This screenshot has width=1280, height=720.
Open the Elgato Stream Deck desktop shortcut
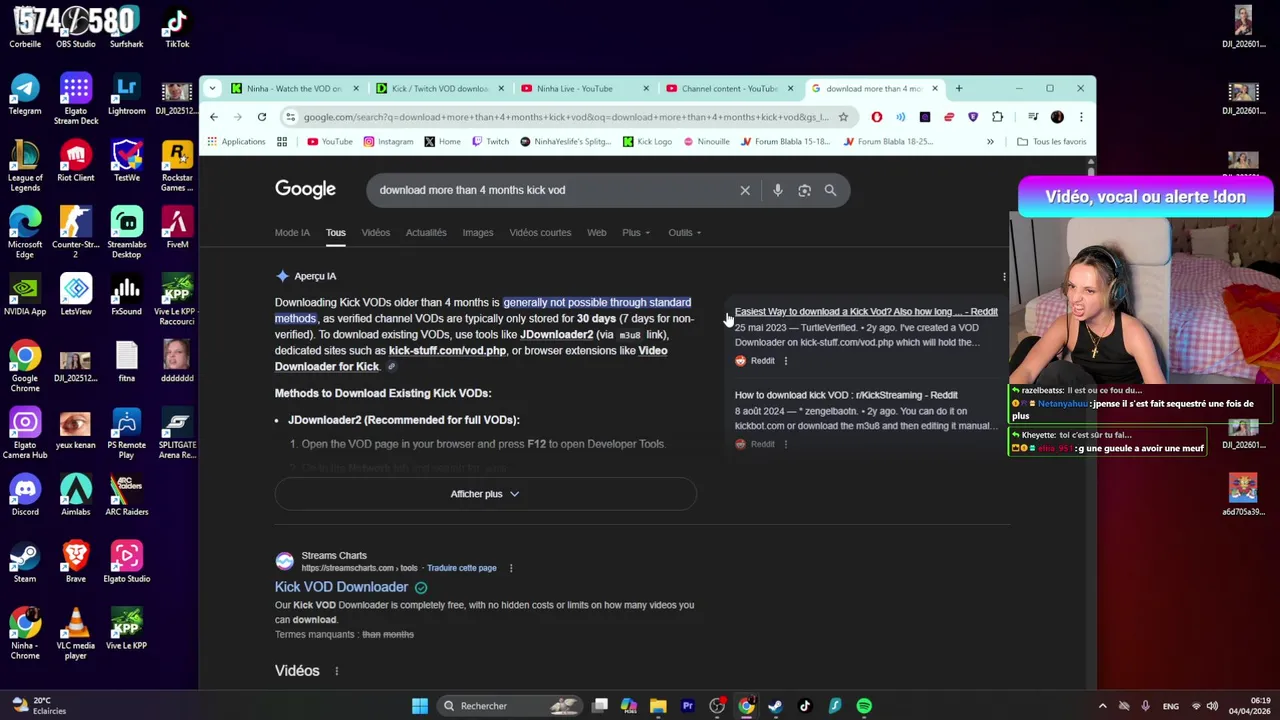click(x=76, y=99)
